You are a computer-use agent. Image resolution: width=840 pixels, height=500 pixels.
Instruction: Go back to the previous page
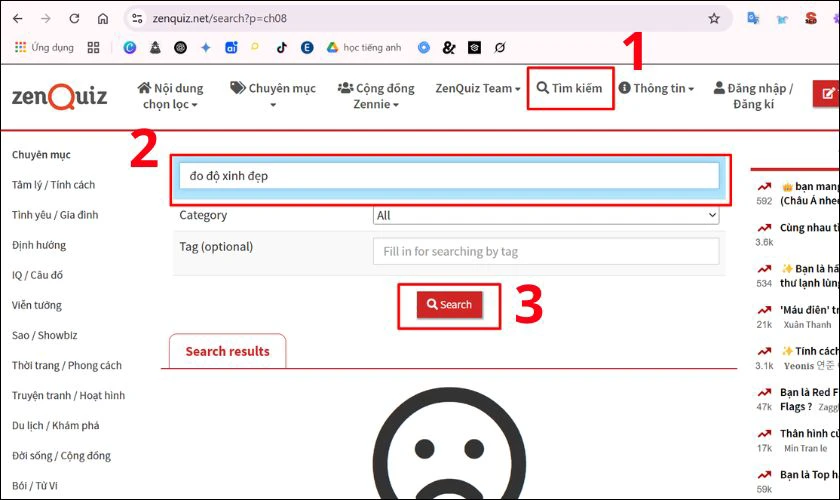coord(18,19)
